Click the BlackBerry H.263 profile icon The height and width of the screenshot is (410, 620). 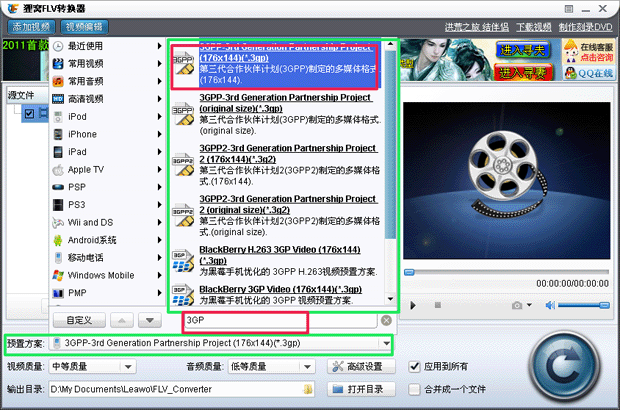pos(183,261)
